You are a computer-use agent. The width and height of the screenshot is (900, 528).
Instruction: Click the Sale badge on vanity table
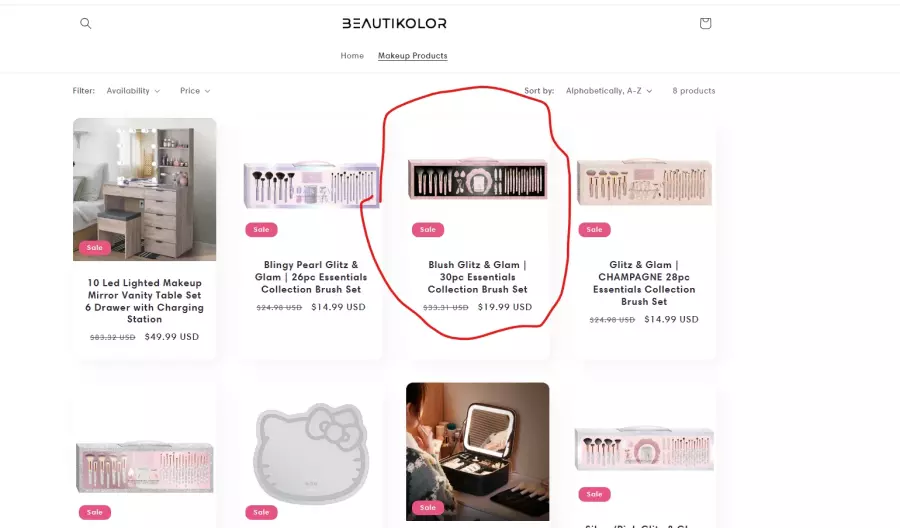coord(95,248)
